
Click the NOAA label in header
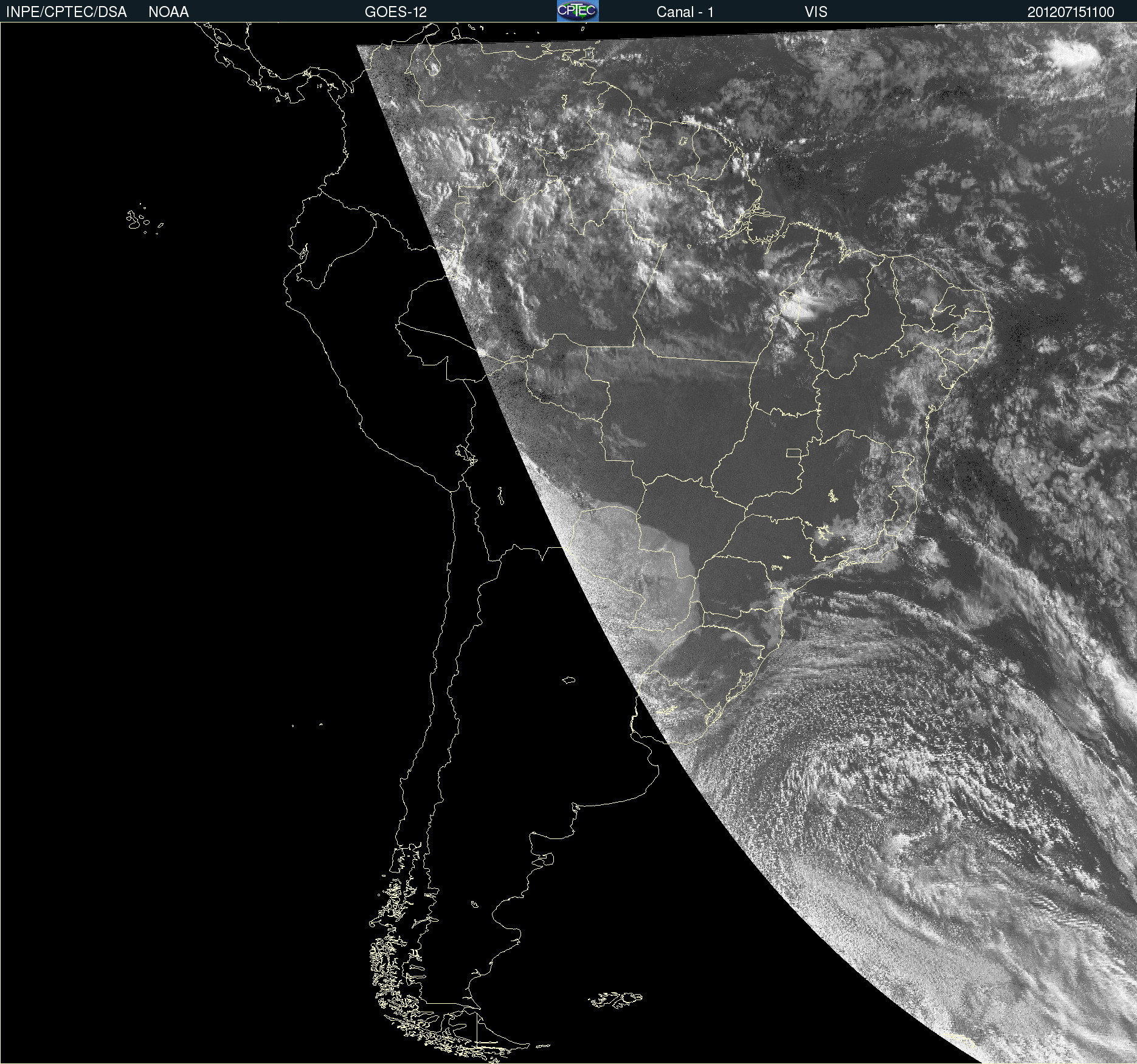(x=168, y=12)
